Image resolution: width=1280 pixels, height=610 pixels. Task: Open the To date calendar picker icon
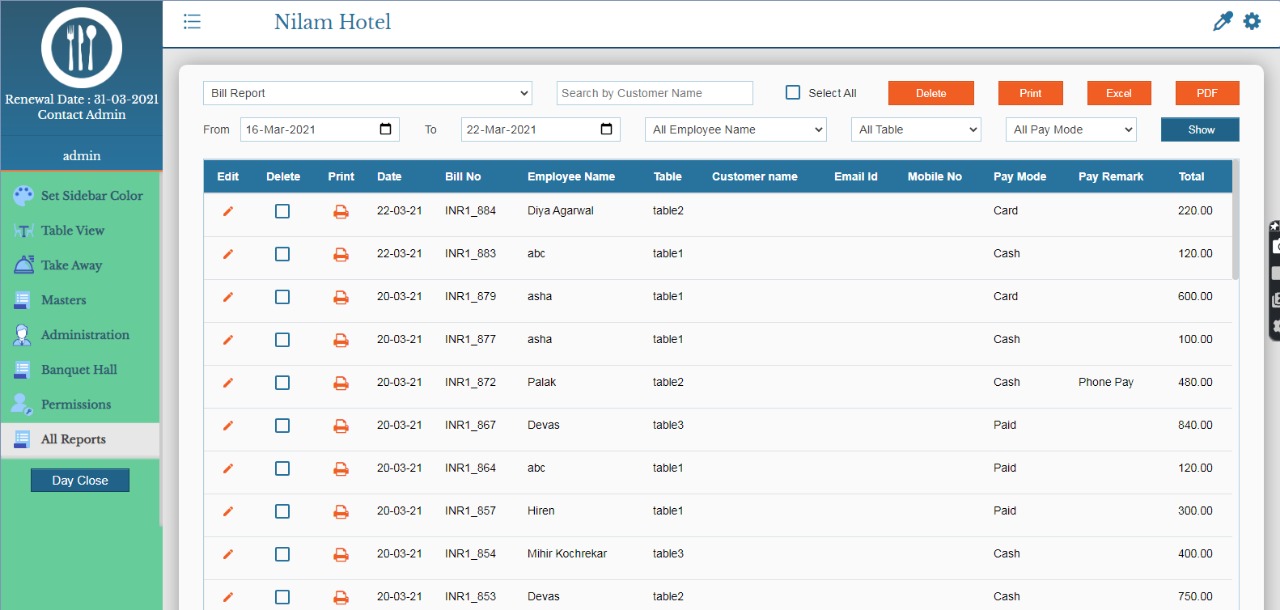pos(607,129)
